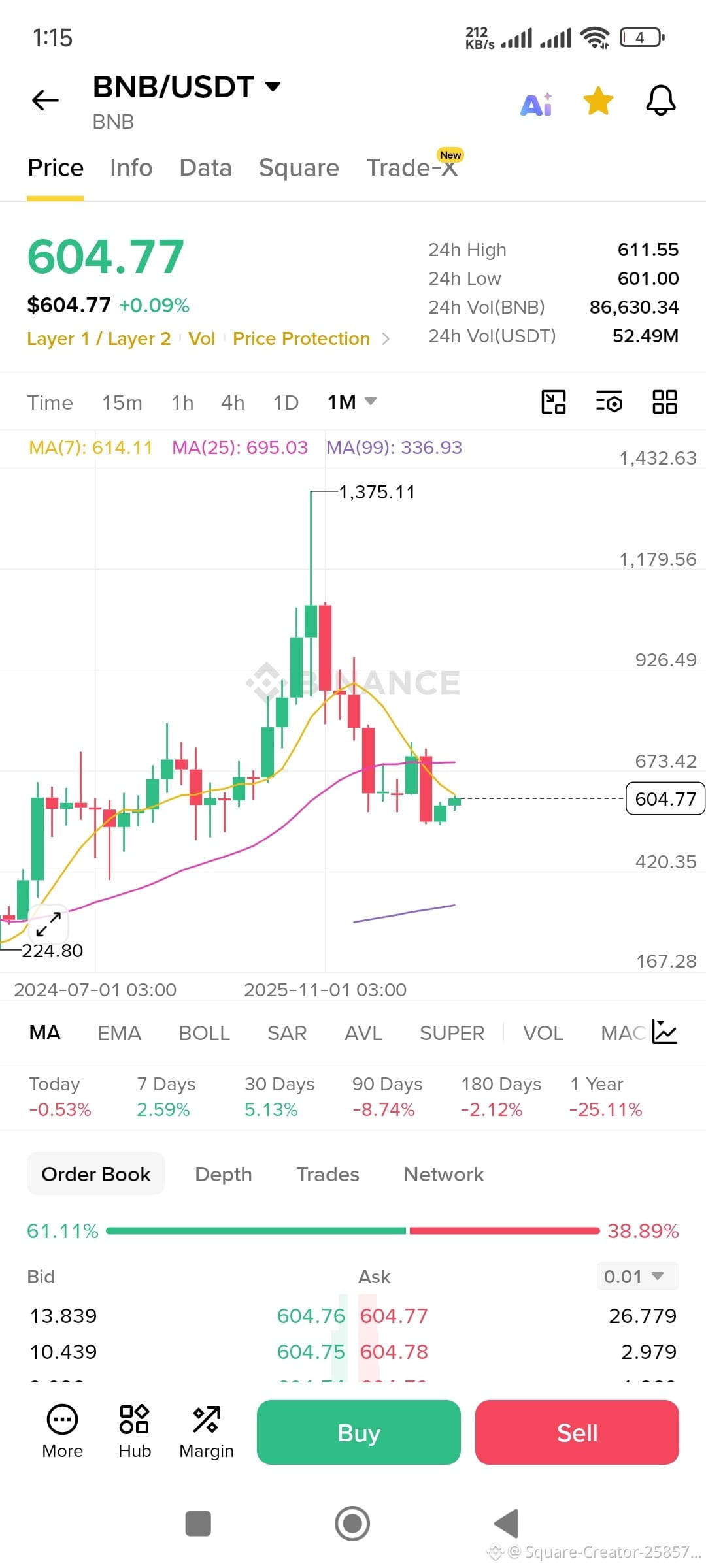This screenshot has height=1568, width=706.
Task: Select the 15m chart interval
Action: [x=122, y=402]
